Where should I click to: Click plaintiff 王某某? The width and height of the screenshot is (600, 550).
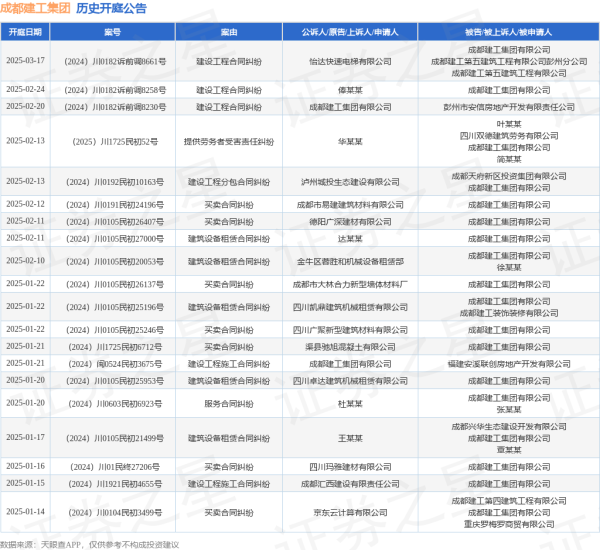point(350,438)
